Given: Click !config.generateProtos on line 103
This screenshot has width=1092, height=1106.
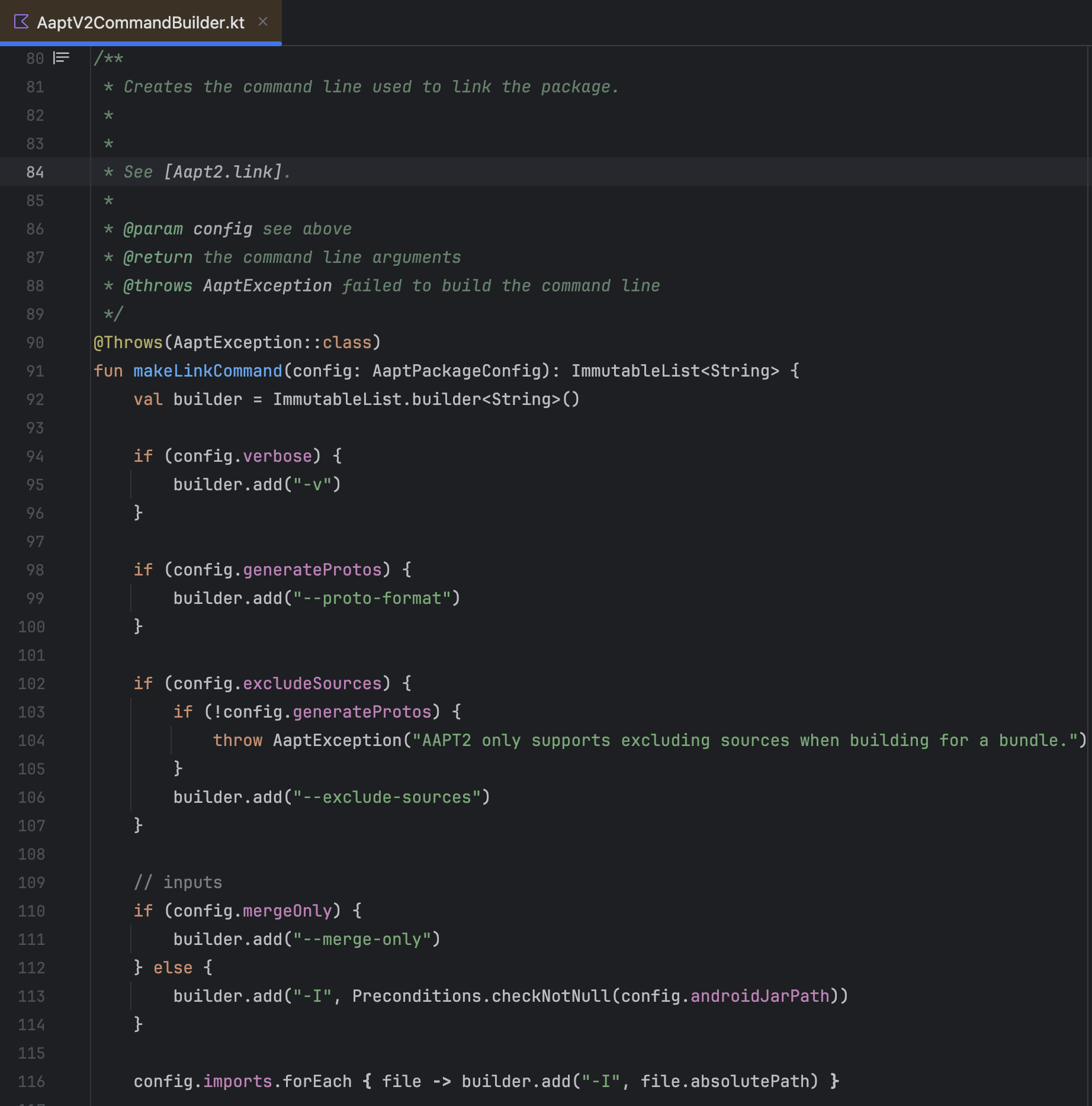Looking at the screenshot, I should (322, 712).
